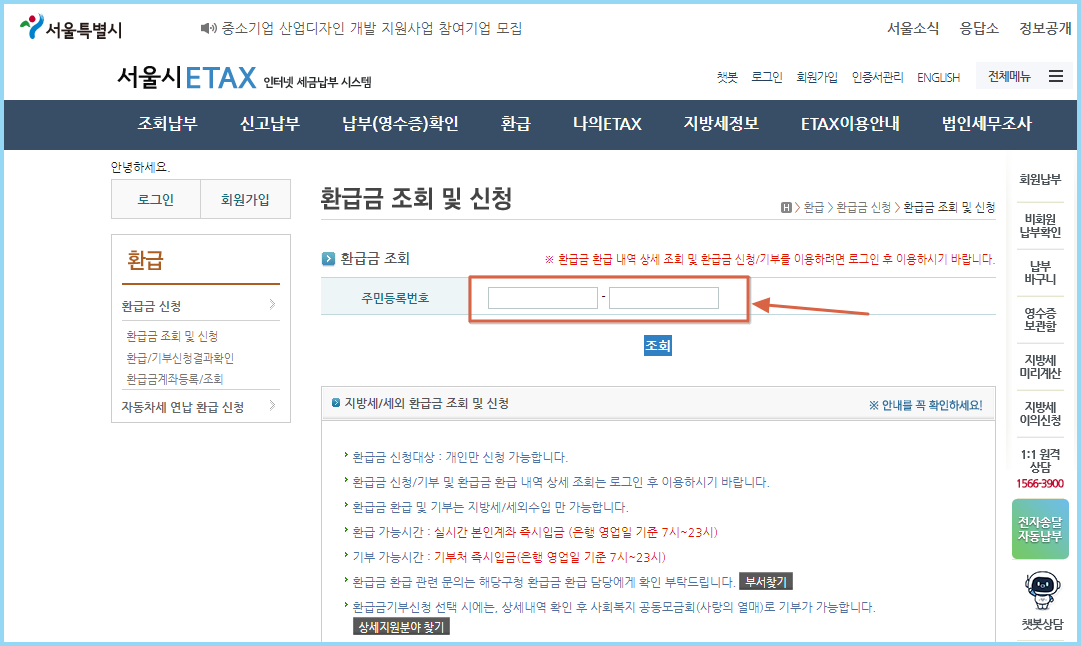
Task: Open the 로그인 link
Action: pos(767,76)
